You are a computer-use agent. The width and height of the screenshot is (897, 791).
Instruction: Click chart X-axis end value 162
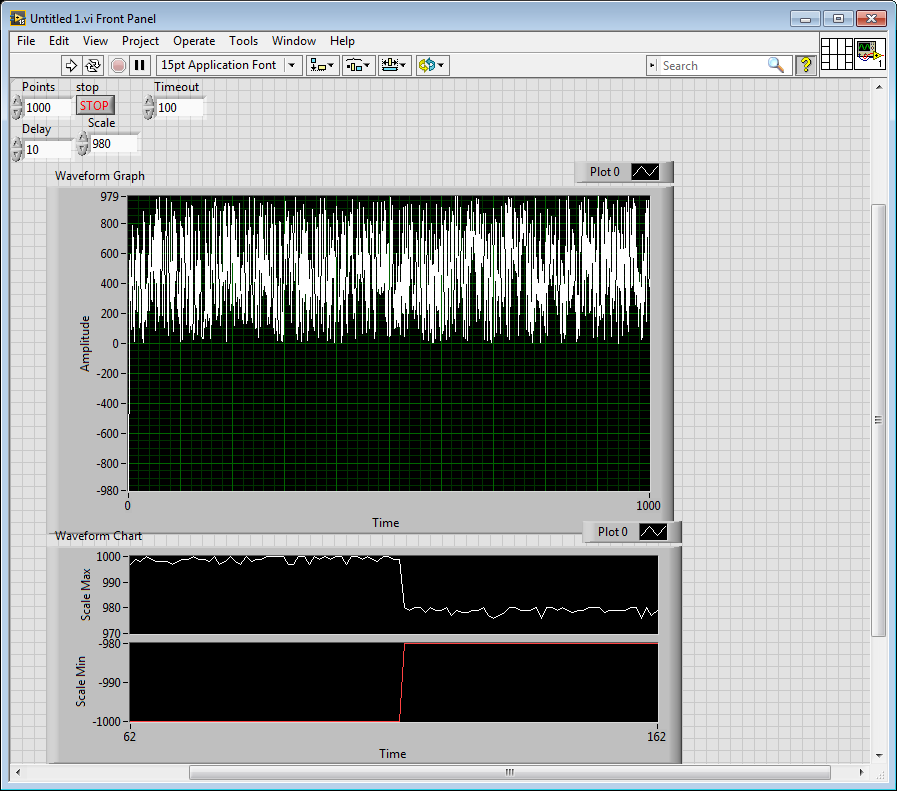656,737
